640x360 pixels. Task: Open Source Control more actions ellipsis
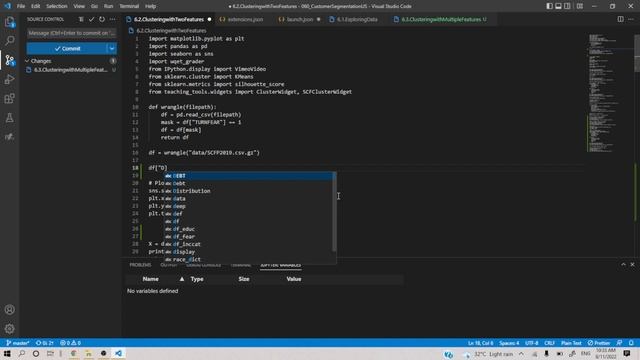[113, 19]
